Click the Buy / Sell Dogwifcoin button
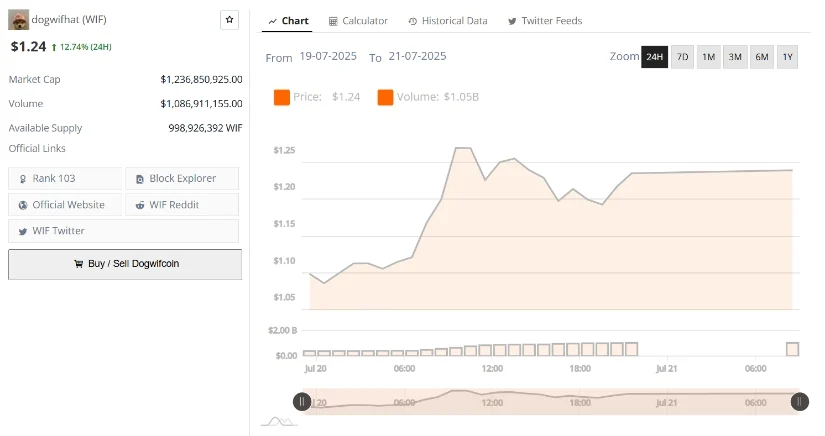This screenshot has height=436, width=825. tap(125, 264)
